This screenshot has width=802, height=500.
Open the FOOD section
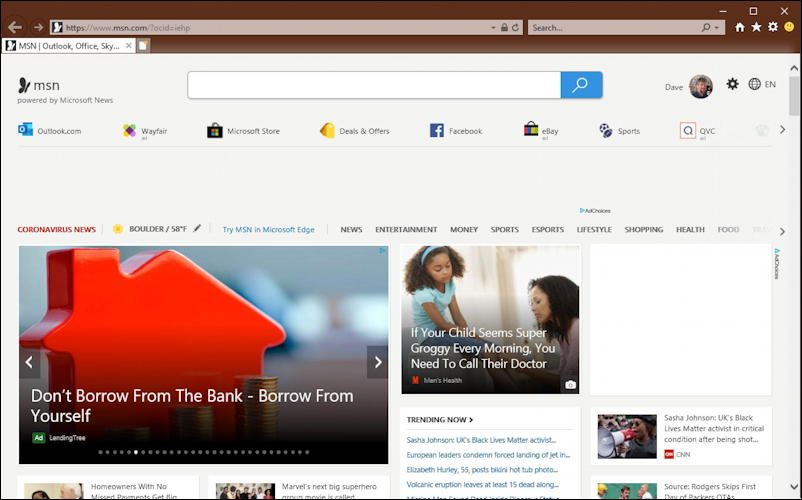728,230
